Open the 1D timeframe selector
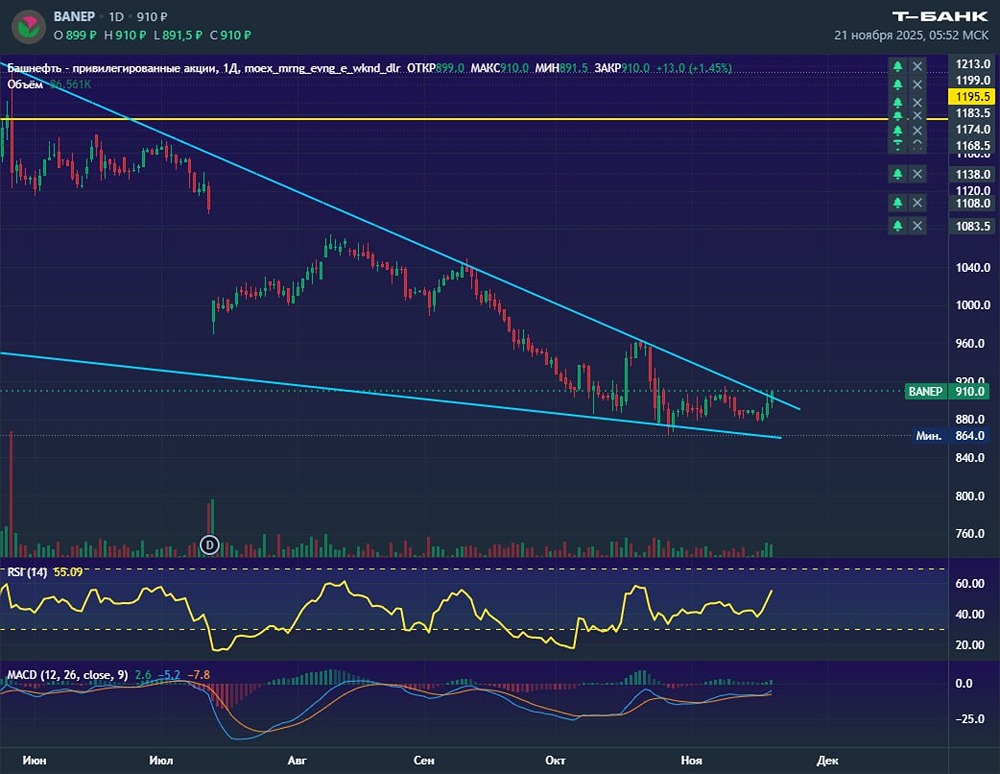 click(x=116, y=17)
